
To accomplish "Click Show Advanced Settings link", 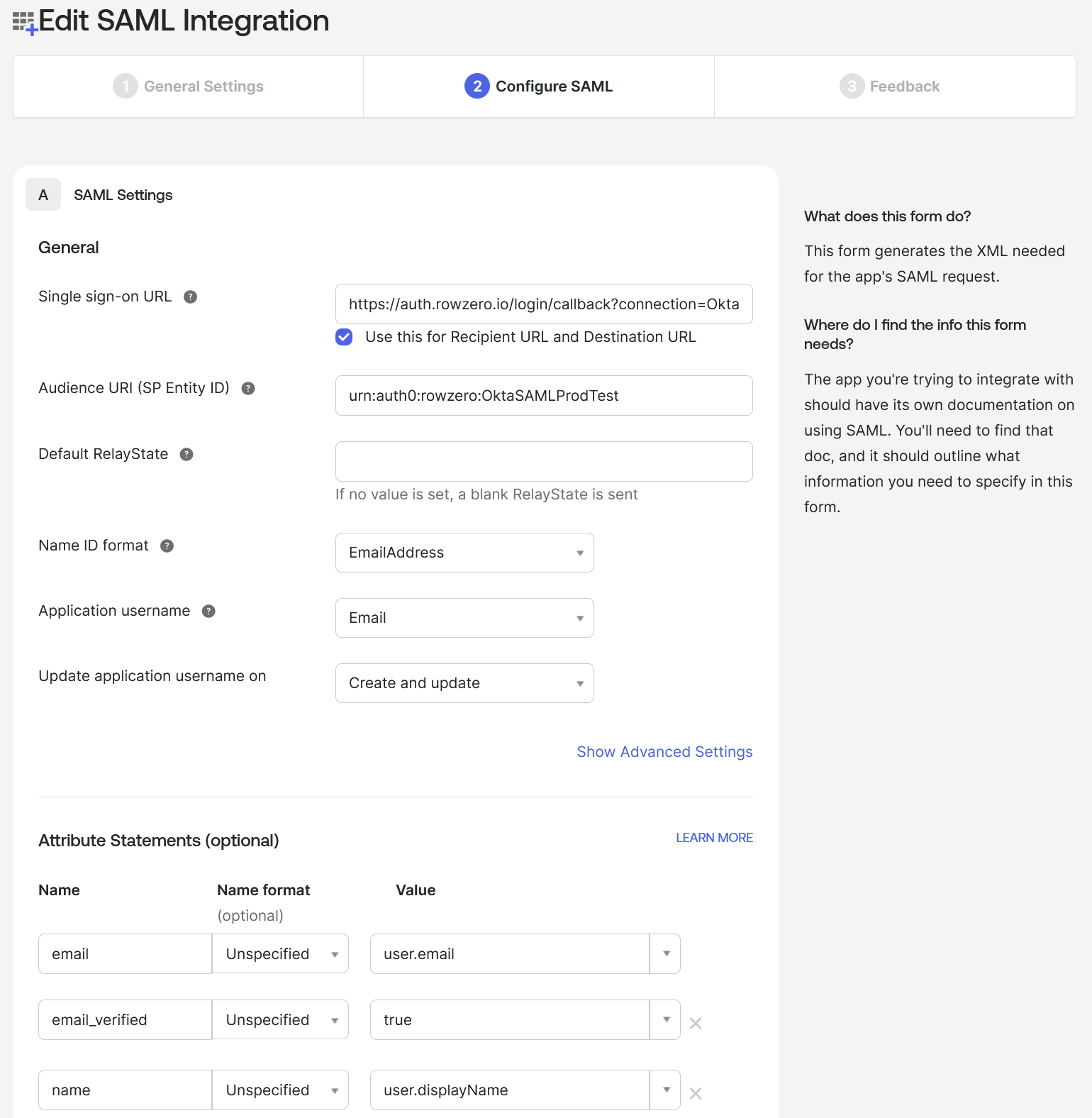I will pyautogui.click(x=664, y=752).
